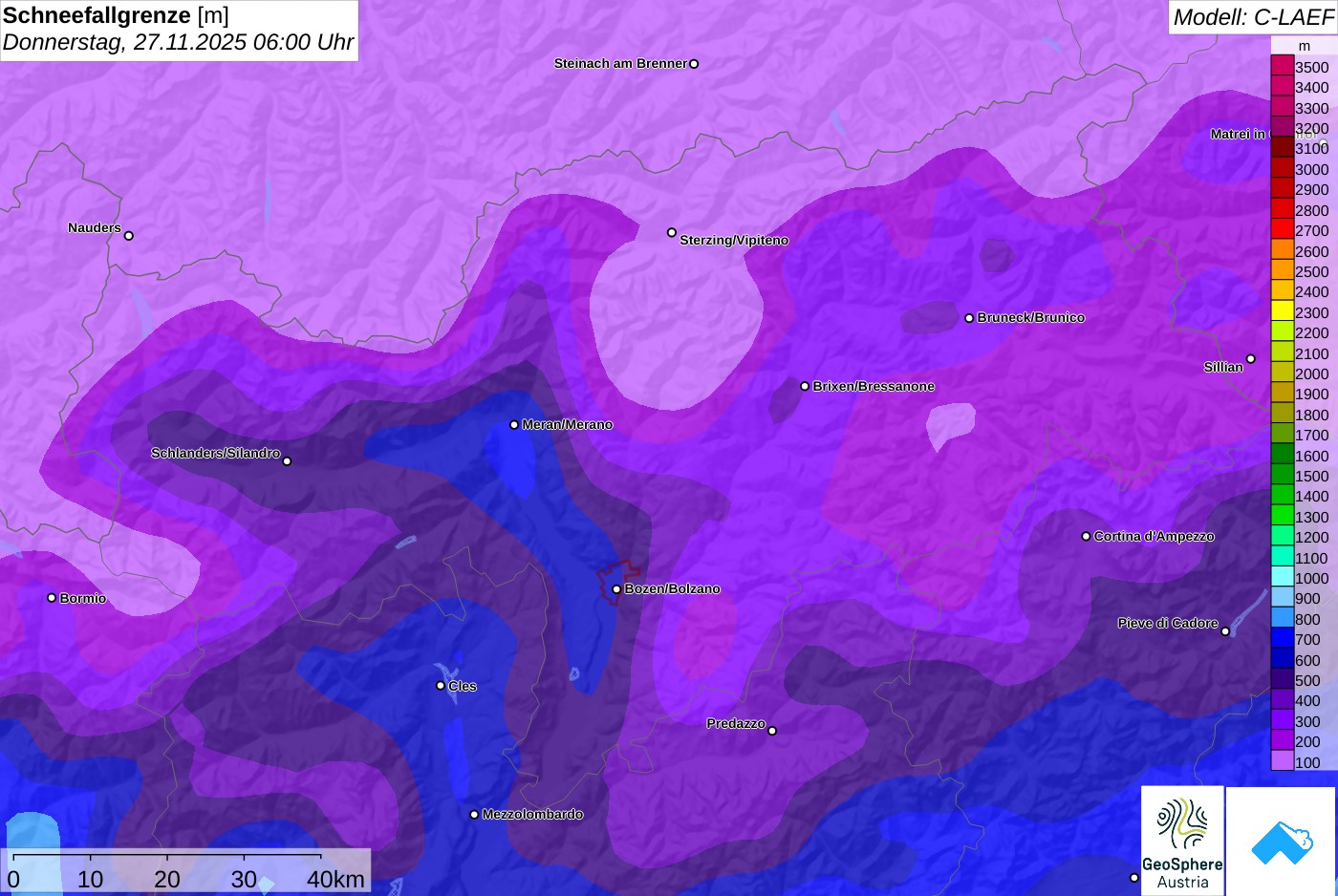Click the 2300 m yellow legend swatch
Viewport: 1338px width, 896px height.
1282,311
